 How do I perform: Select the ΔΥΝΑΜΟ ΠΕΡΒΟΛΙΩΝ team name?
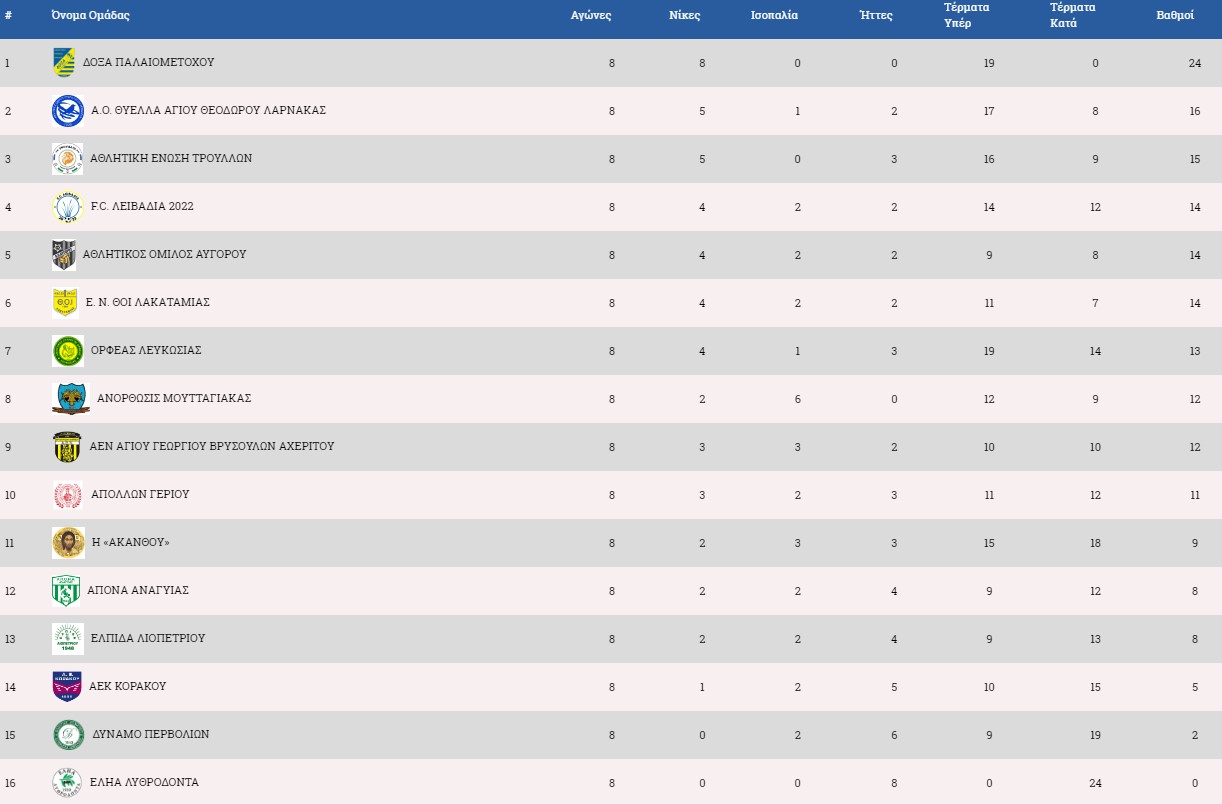pos(151,734)
